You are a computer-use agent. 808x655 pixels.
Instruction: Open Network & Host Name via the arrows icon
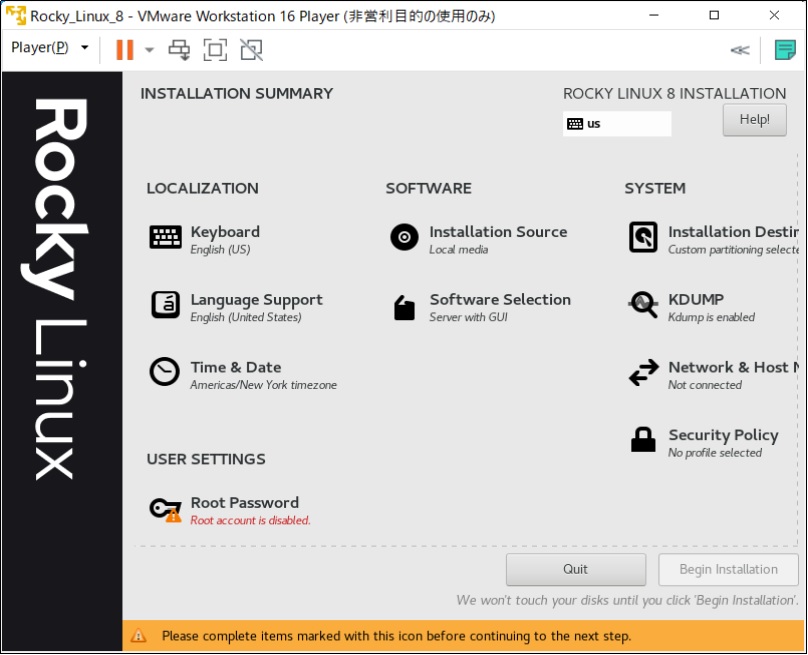pos(643,372)
